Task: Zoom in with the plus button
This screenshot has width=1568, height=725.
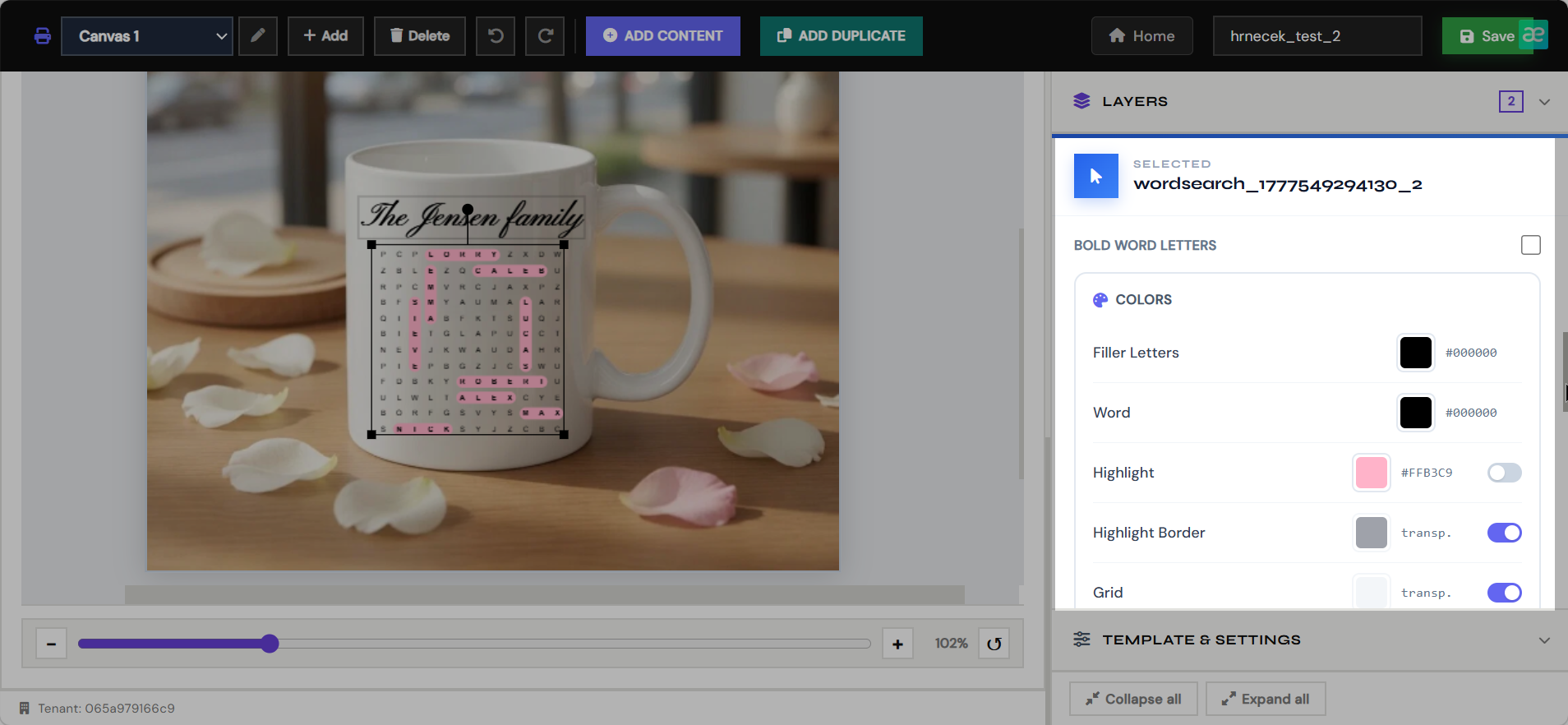Action: [897, 644]
